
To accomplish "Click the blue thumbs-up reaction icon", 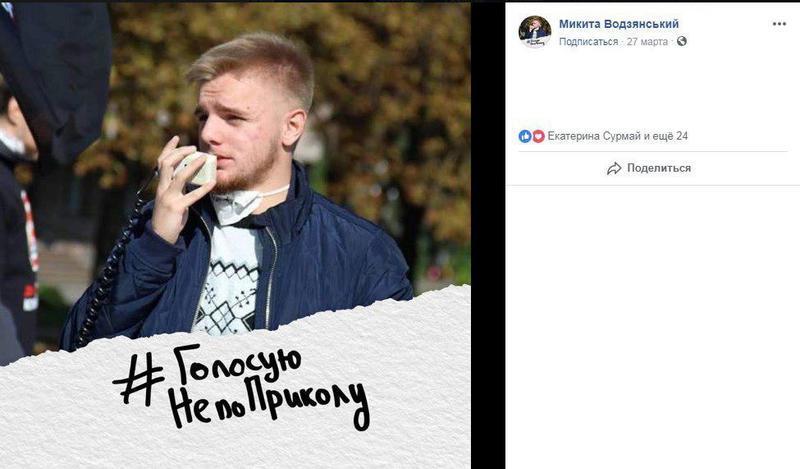I will point(525,136).
